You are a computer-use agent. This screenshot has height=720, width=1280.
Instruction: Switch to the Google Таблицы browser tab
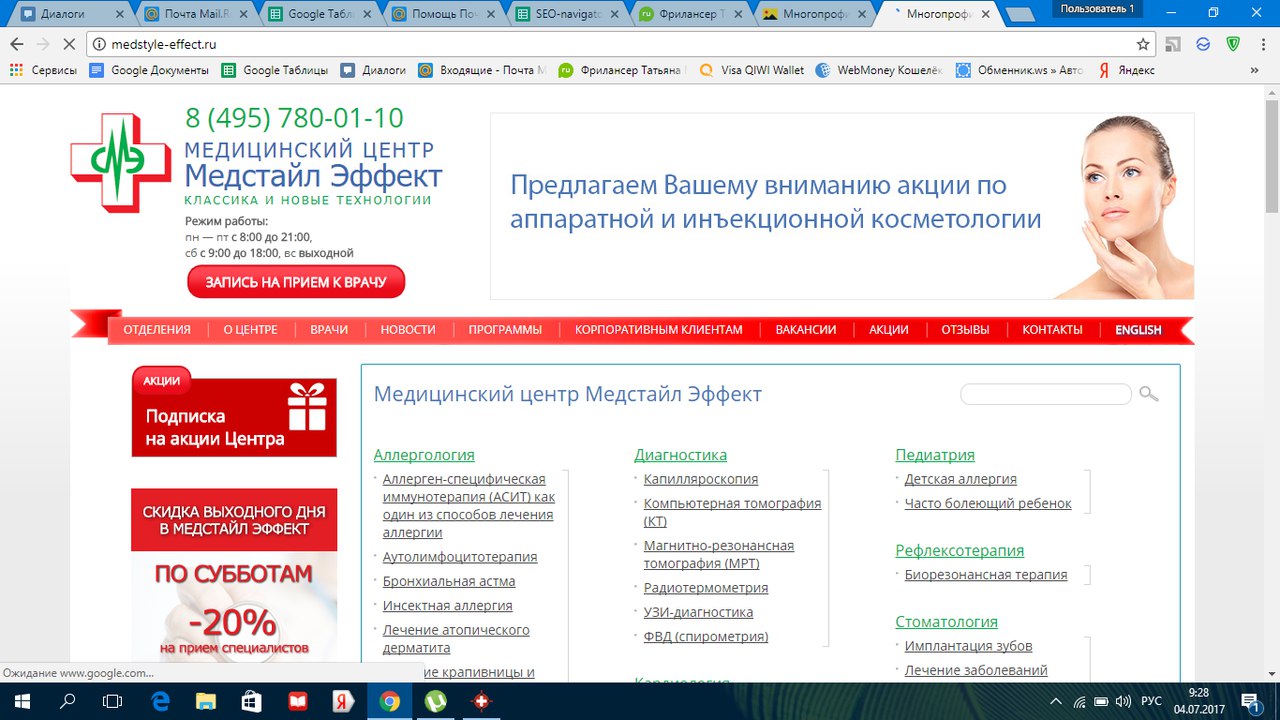tap(320, 15)
